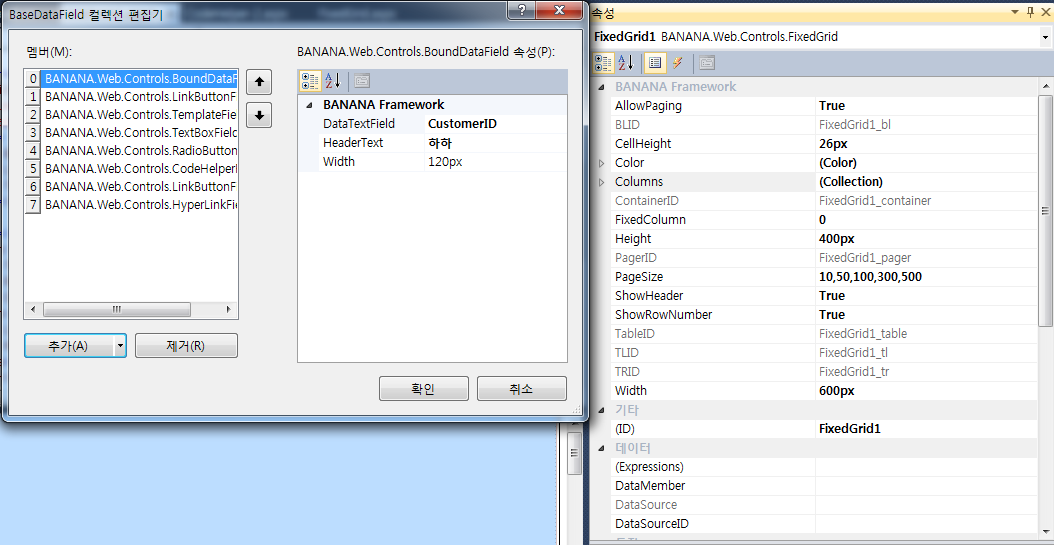Image resolution: width=1054 pixels, height=545 pixels.
Task: Show the Properties list button in 속성 panel
Action: [655, 63]
